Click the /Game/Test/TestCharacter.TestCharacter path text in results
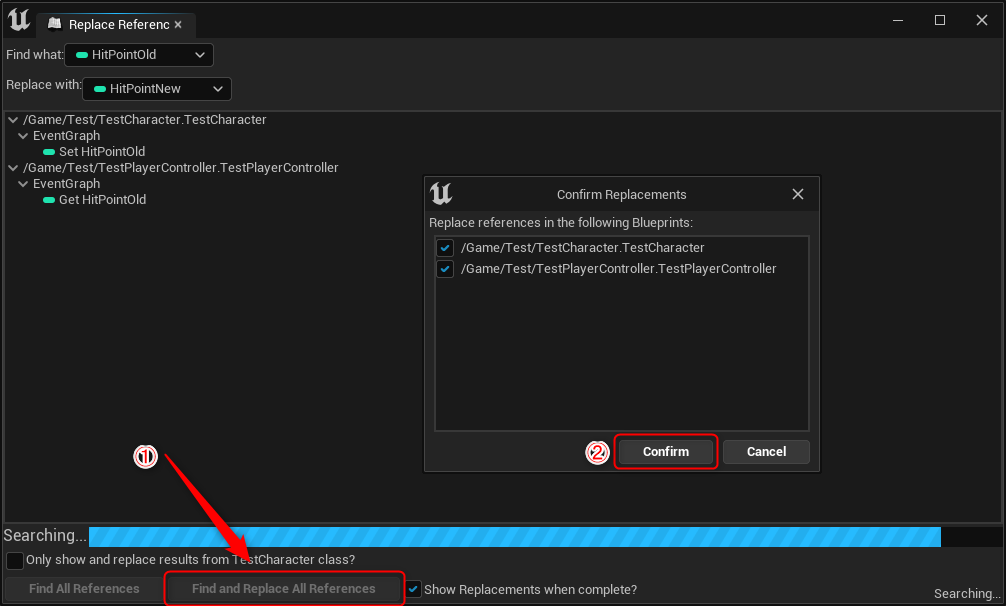 tap(145, 120)
